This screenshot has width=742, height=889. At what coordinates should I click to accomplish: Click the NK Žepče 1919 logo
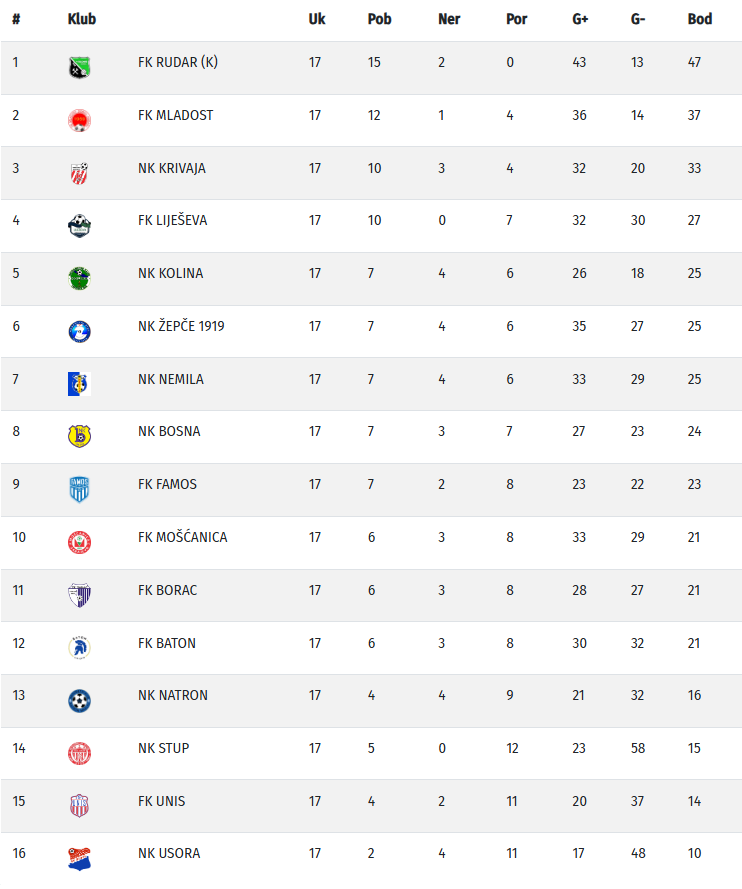pos(79,331)
